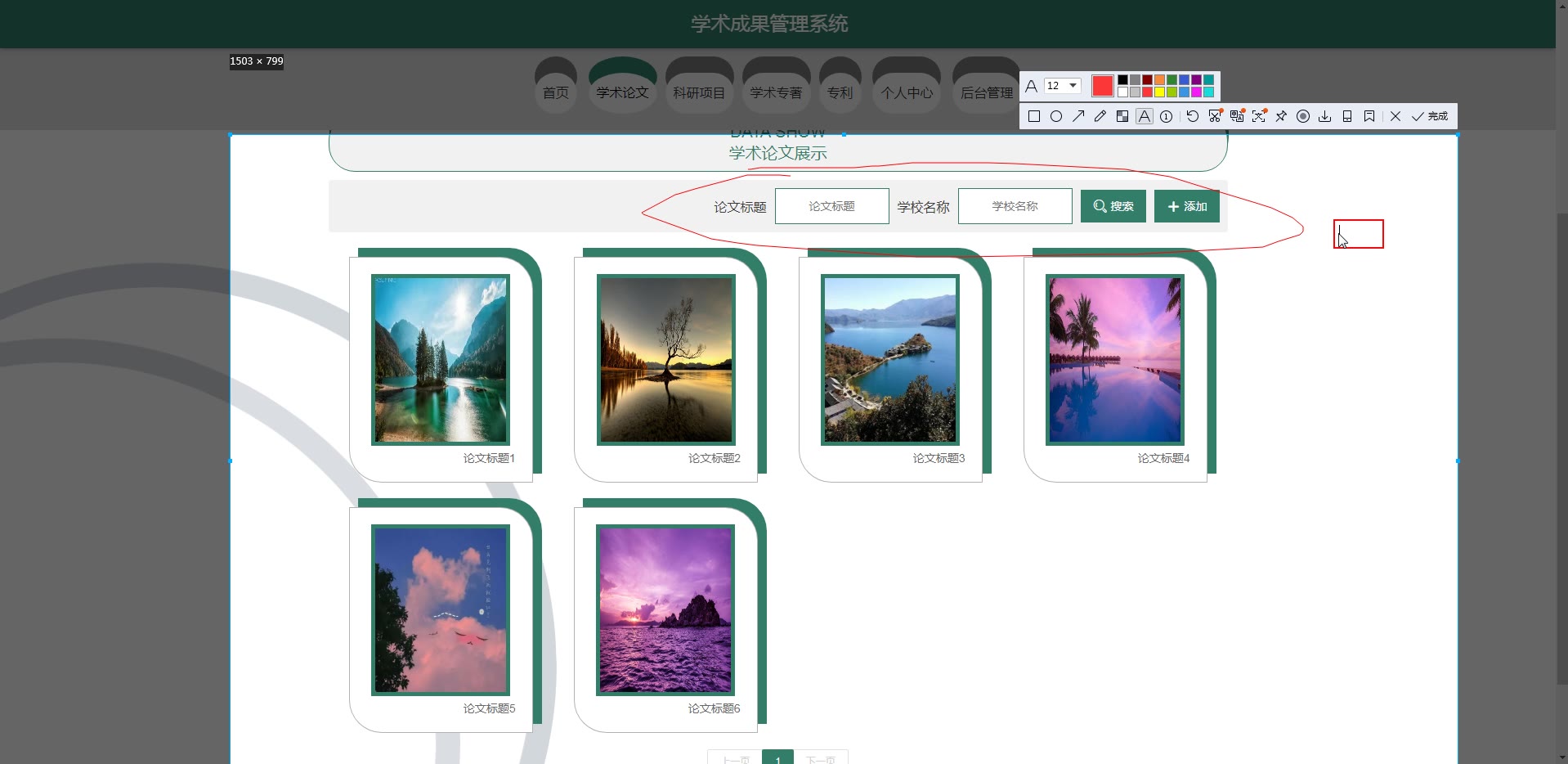
Task: Select the arrow drawing tool
Action: (1078, 116)
